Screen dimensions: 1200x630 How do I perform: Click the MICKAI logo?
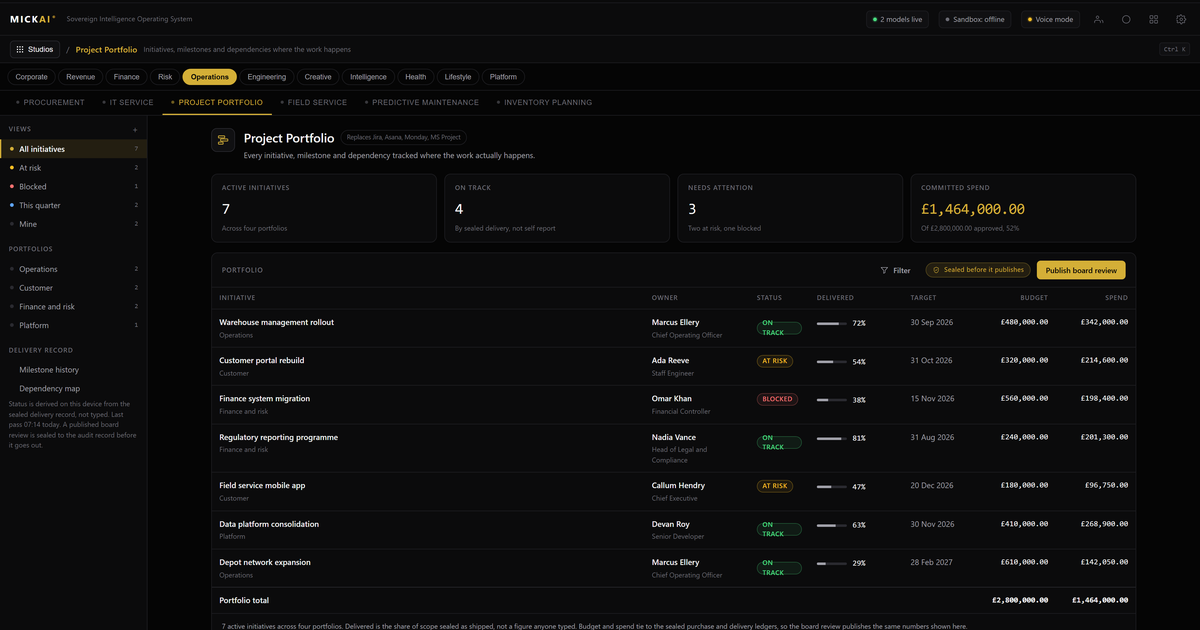33,19
